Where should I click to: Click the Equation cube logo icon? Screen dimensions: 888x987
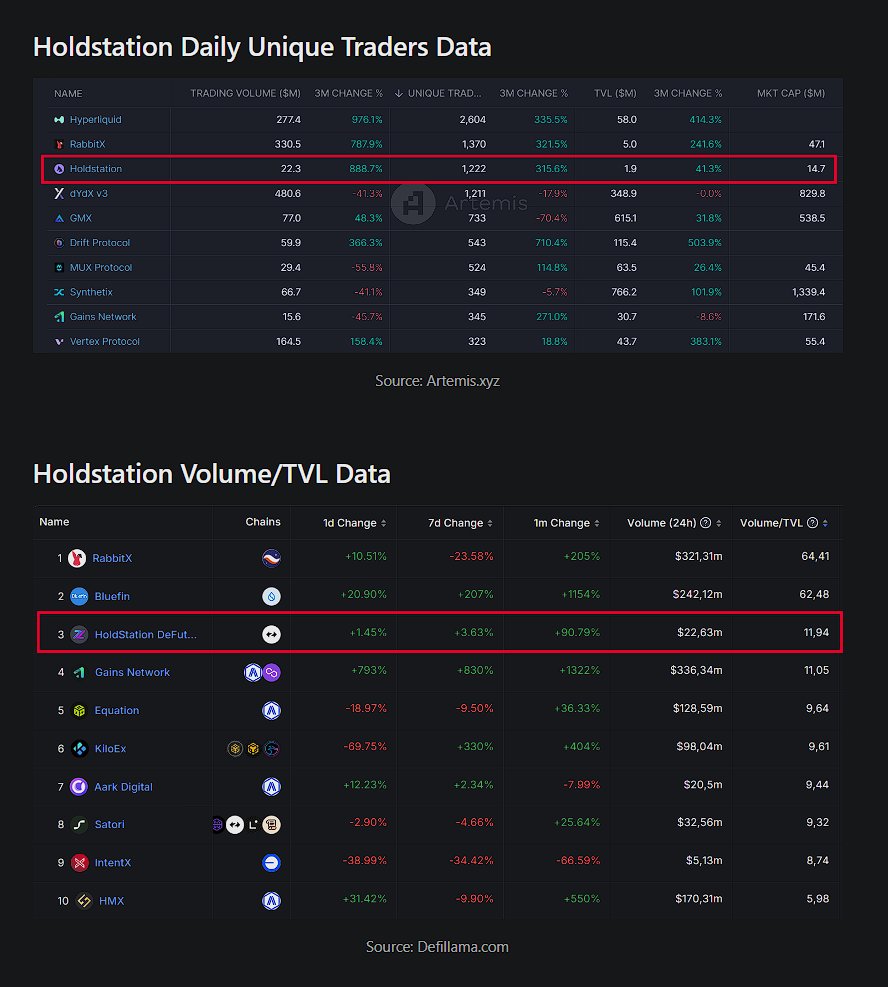(79, 711)
